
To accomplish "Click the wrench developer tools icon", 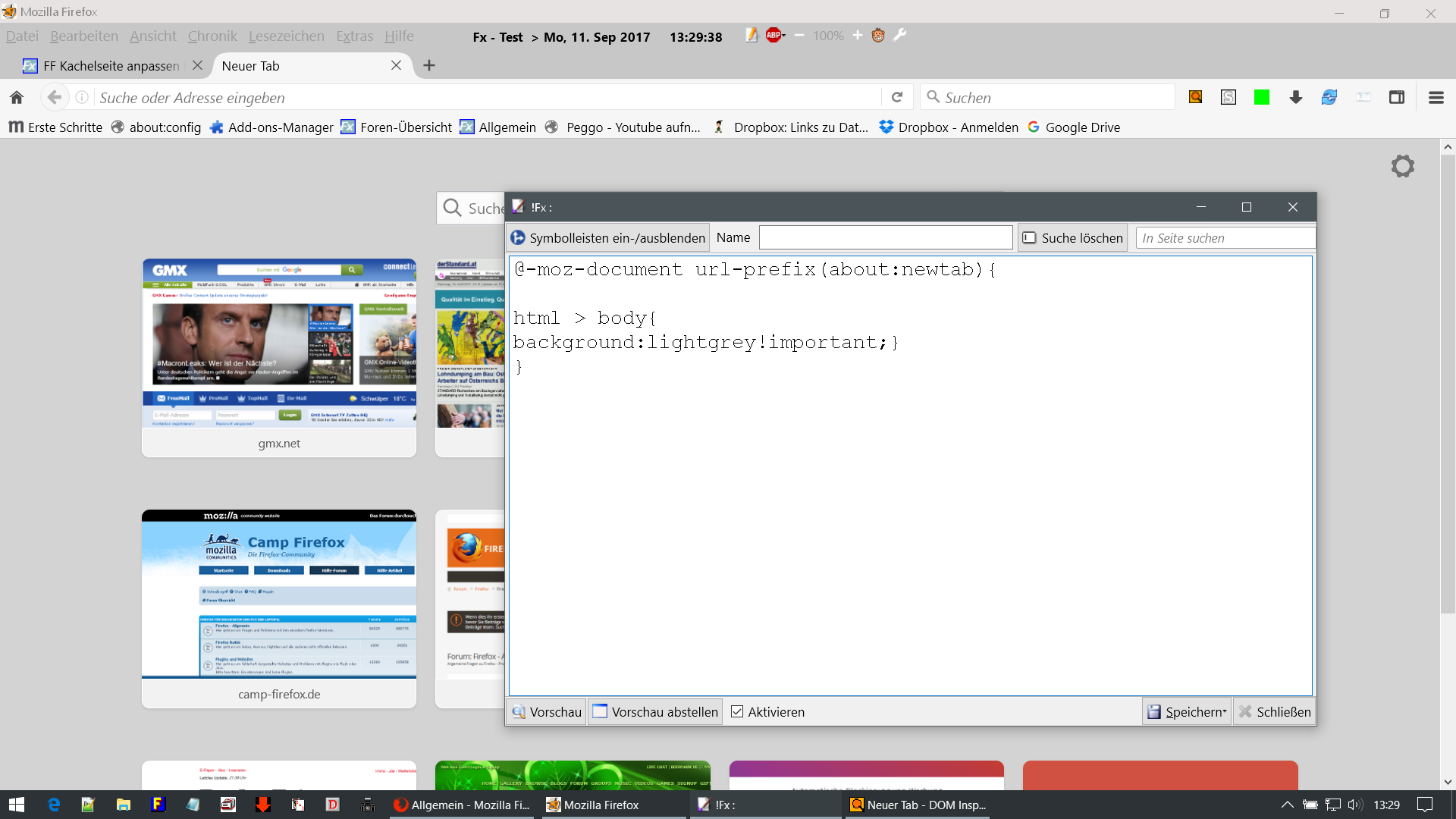I will (900, 36).
